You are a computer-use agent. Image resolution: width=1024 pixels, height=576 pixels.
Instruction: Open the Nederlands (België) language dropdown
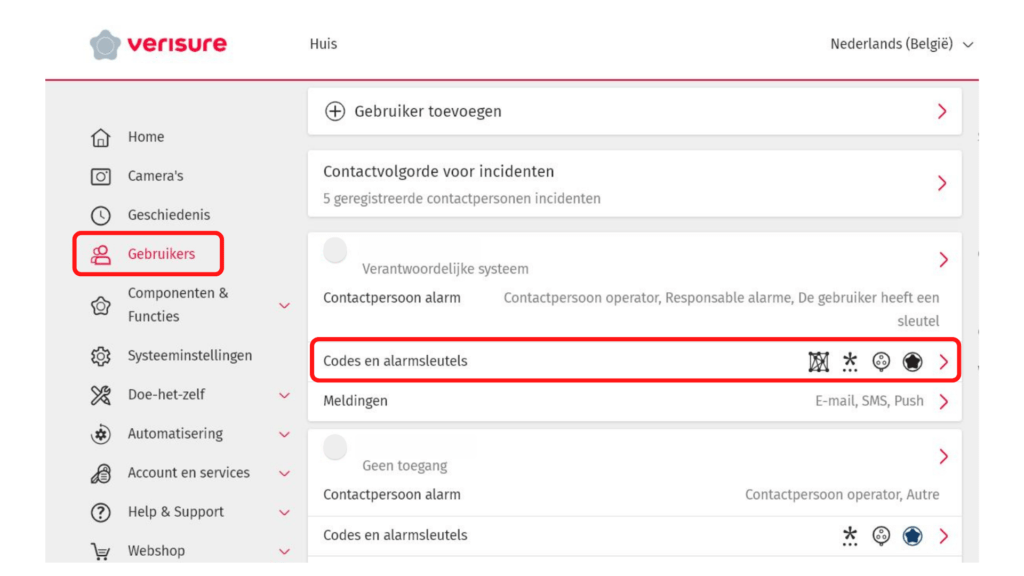[901, 44]
